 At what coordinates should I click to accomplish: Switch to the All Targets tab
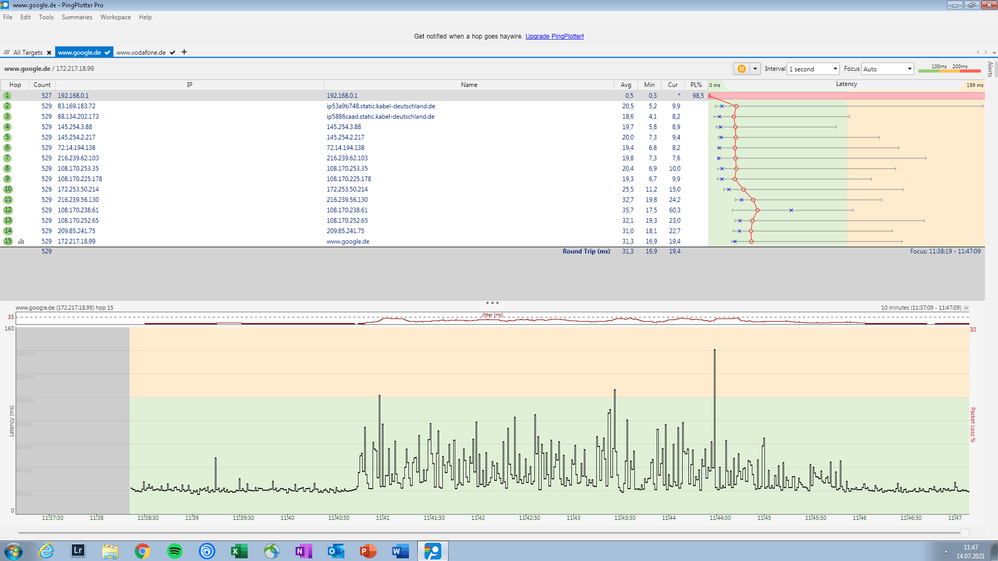coord(27,52)
